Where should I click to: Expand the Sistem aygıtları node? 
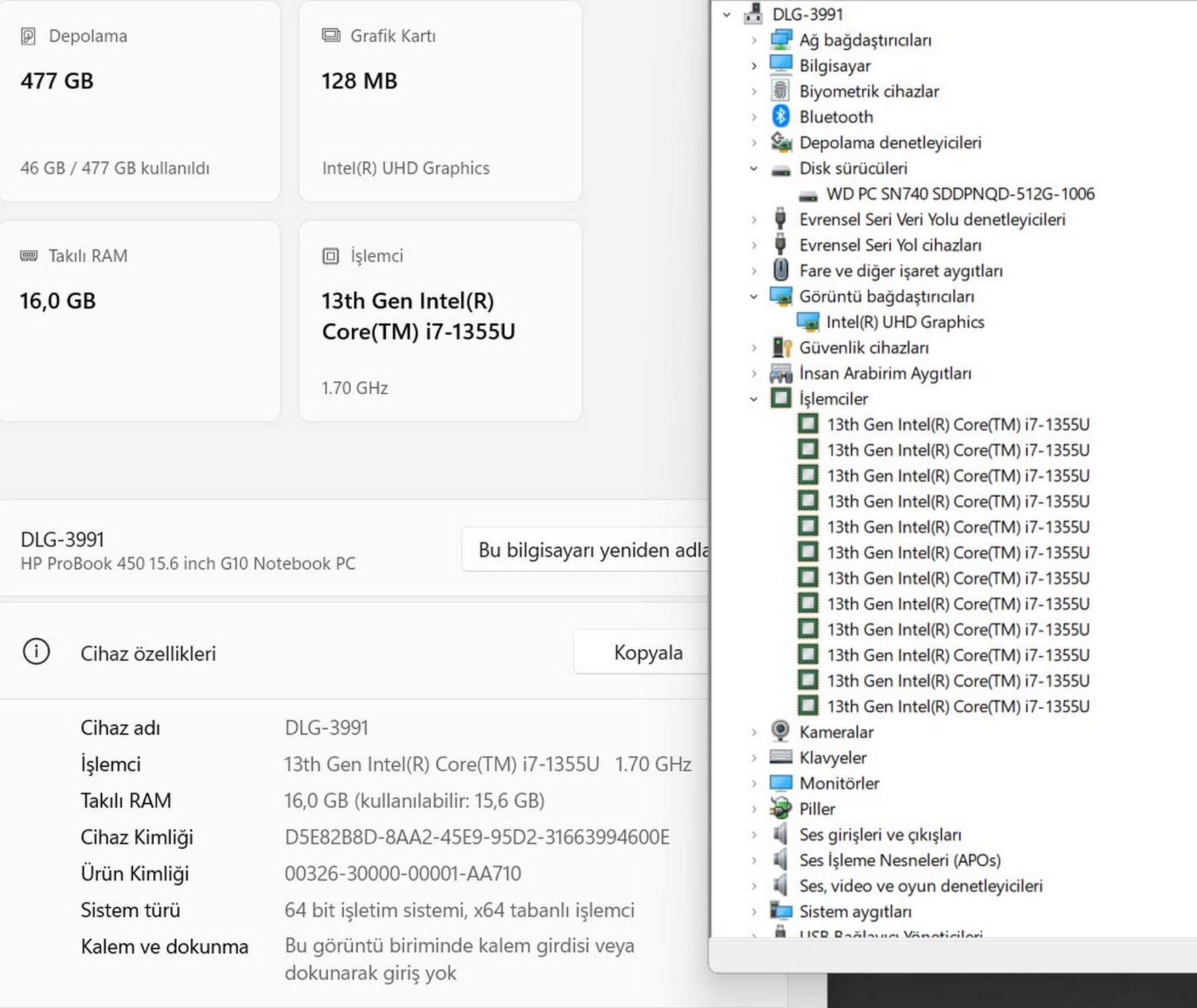point(754,912)
